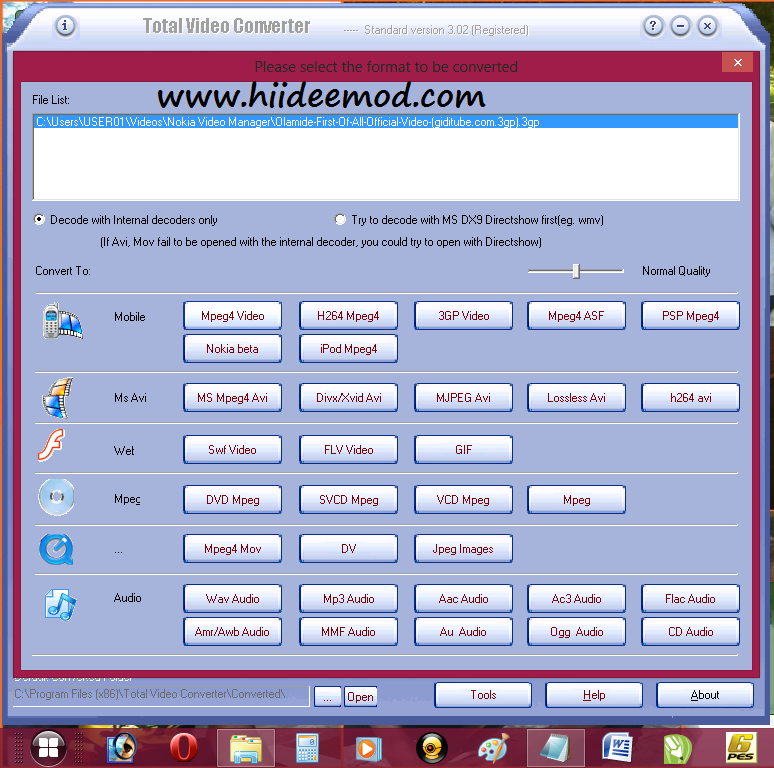
Task: Choose GIF output format
Action: tap(464, 450)
